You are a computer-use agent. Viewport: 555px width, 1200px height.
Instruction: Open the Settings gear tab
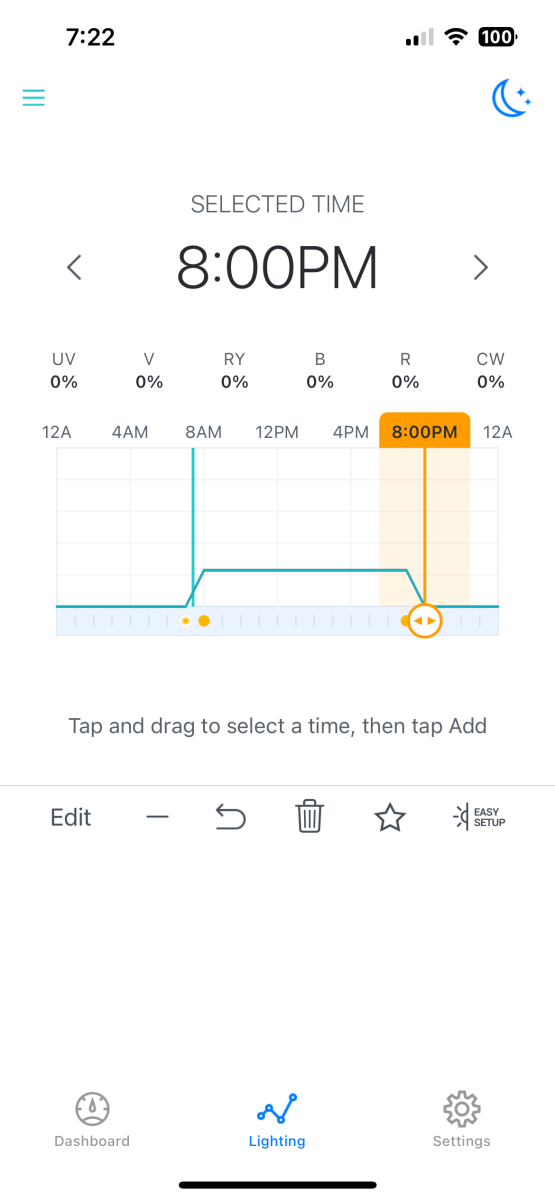pyautogui.click(x=461, y=1120)
